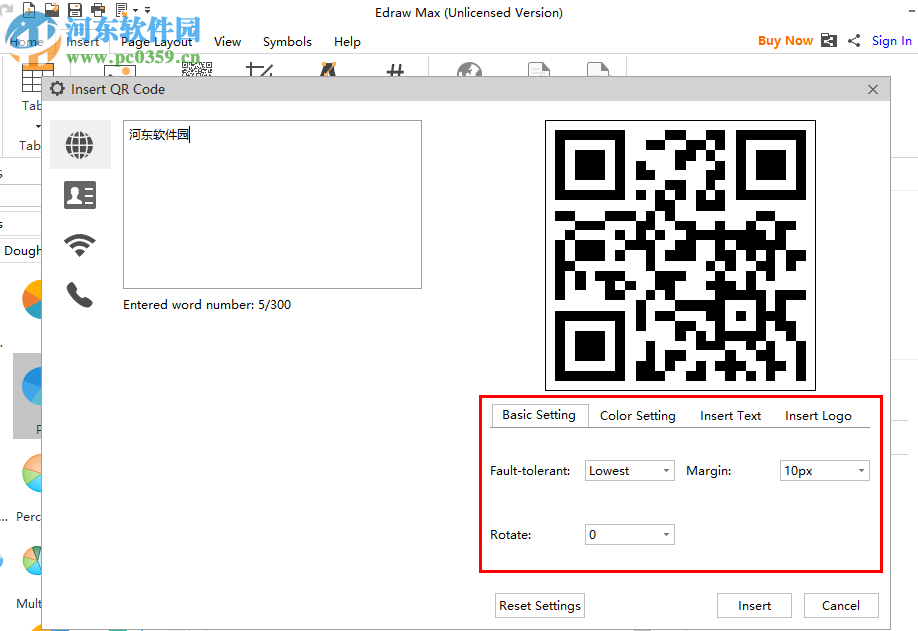
Task: Click the share icon near Sign In
Action: click(853, 40)
